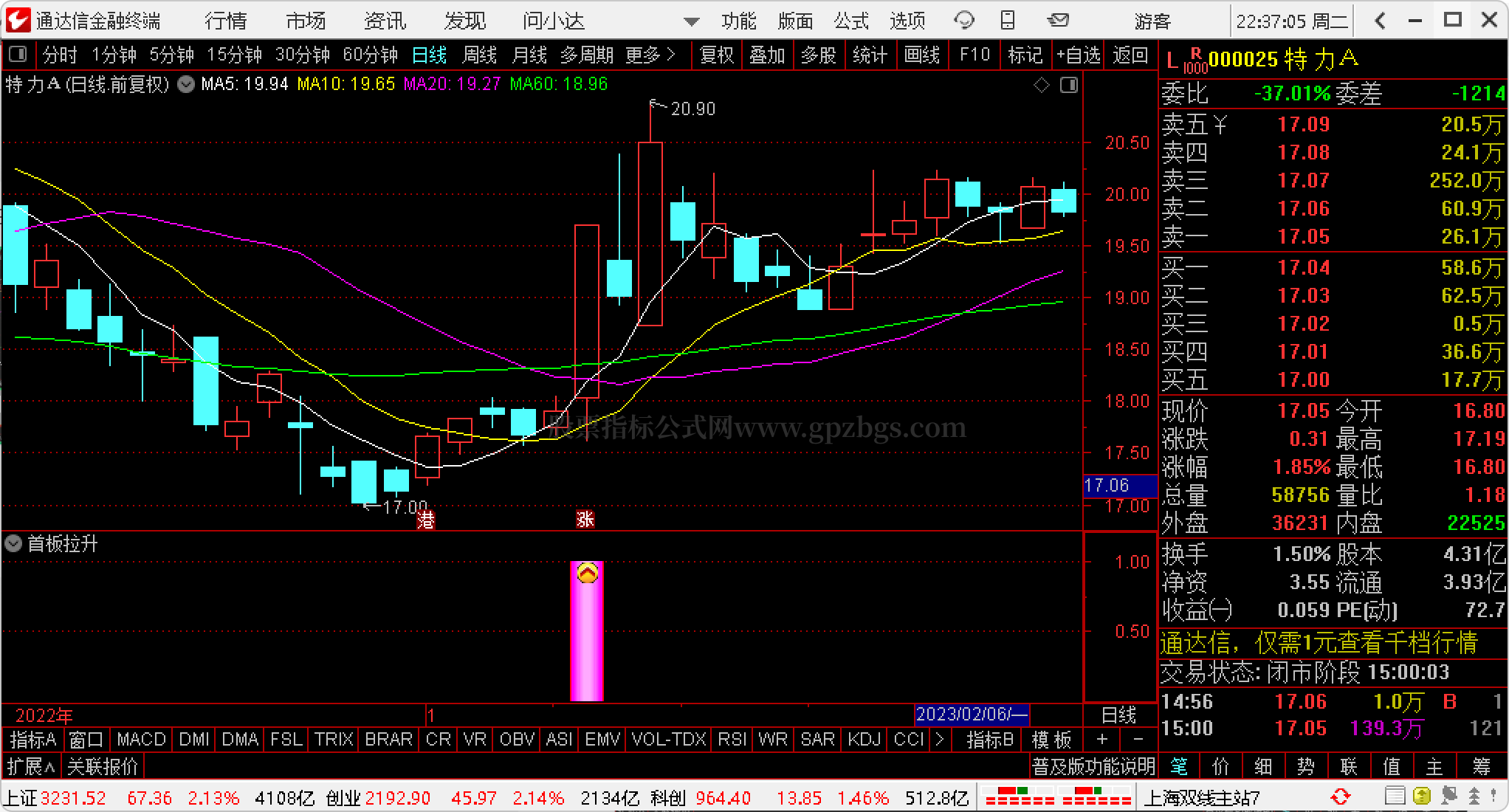Click the red L icon before stock code

pos(1172,60)
